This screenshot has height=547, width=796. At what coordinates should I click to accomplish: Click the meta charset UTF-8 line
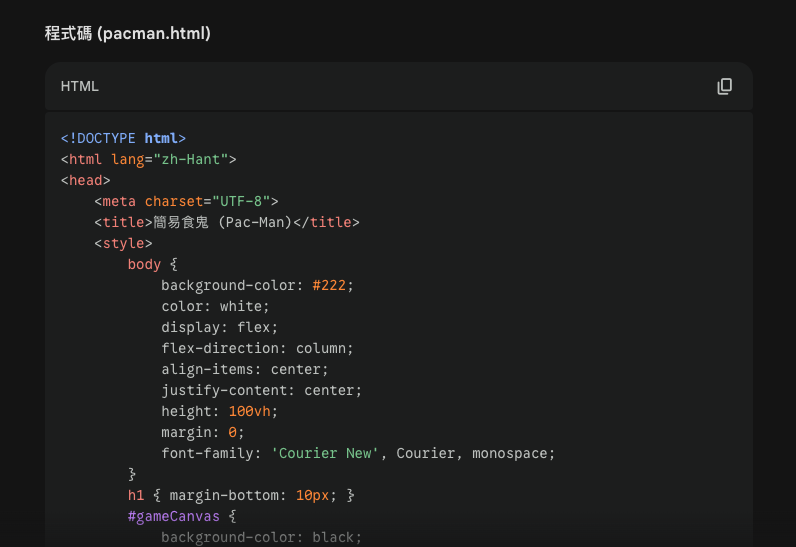186,201
